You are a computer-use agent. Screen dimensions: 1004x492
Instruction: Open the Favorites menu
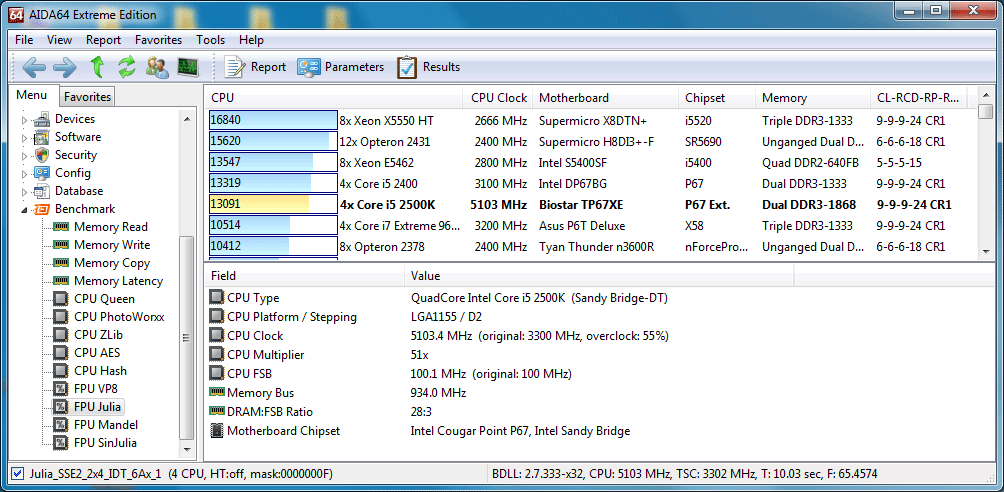[158, 40]
